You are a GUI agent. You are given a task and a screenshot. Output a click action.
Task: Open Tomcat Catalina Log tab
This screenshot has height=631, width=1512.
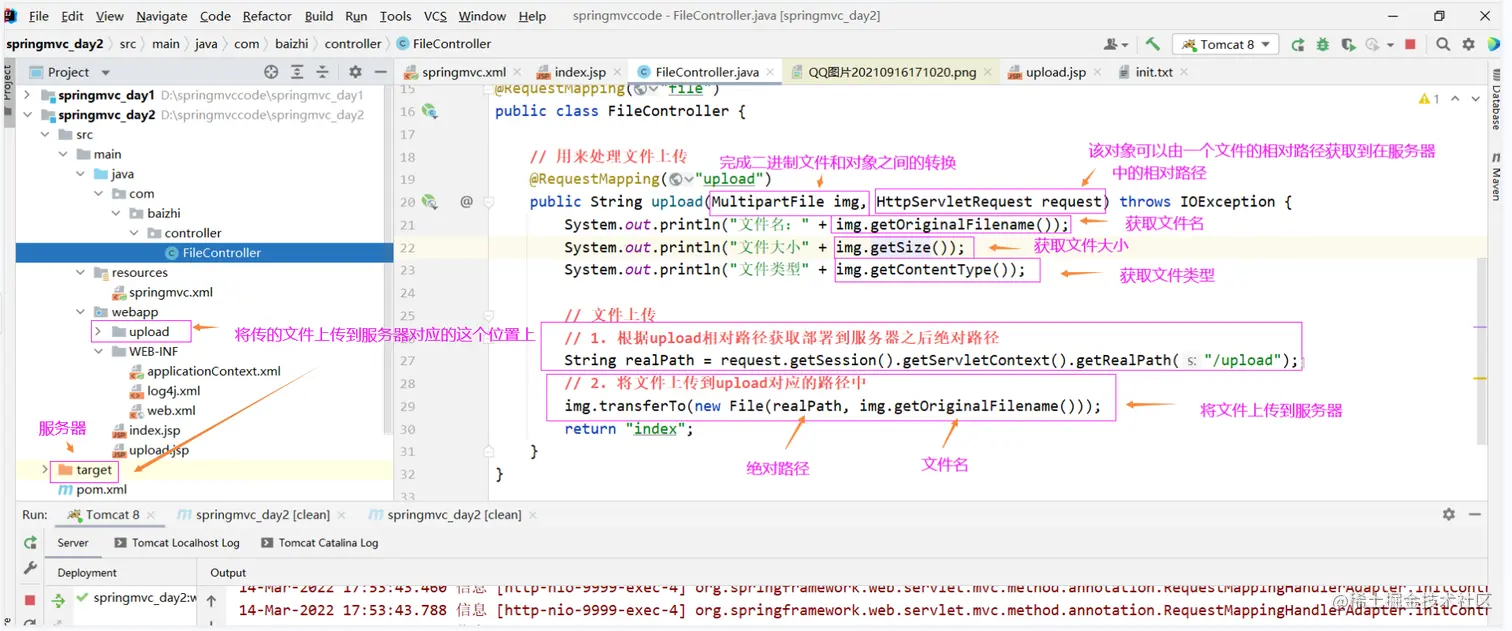[x=321, y=543]
